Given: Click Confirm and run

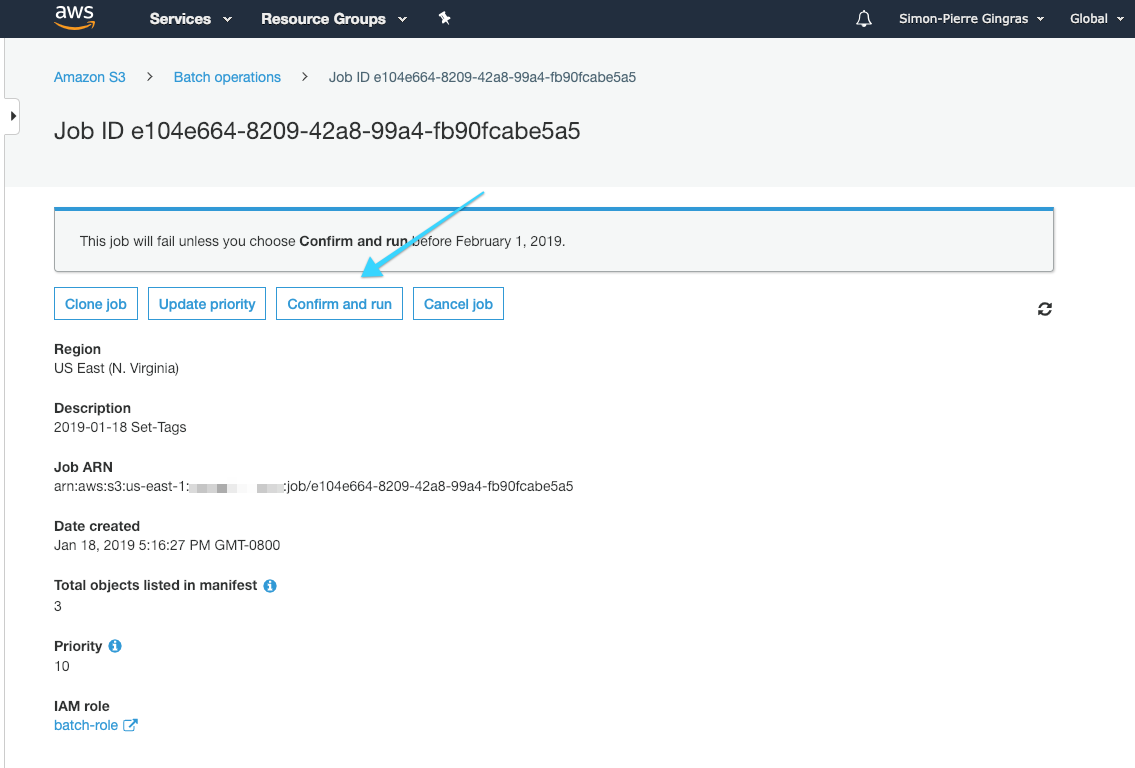Looking at the screenshot, I should coord(339,303).
